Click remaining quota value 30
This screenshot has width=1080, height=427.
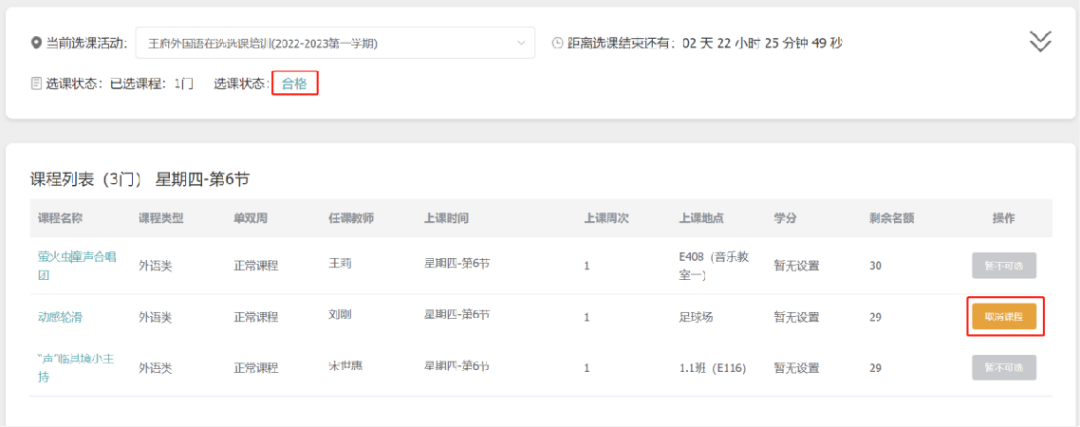click(x=875, y=265)
